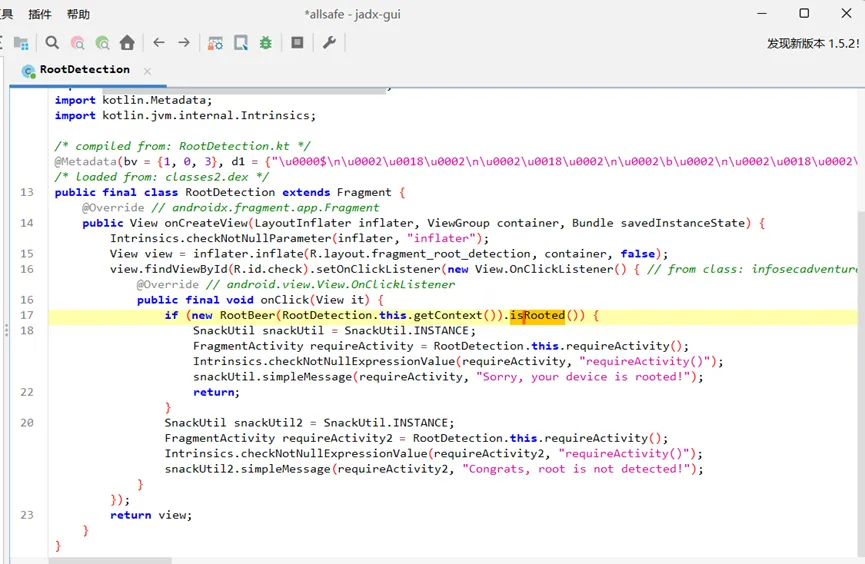Screen dimensions: 865x564
Task: Click left panel splitter handle dots
Action: click(6, 330)
